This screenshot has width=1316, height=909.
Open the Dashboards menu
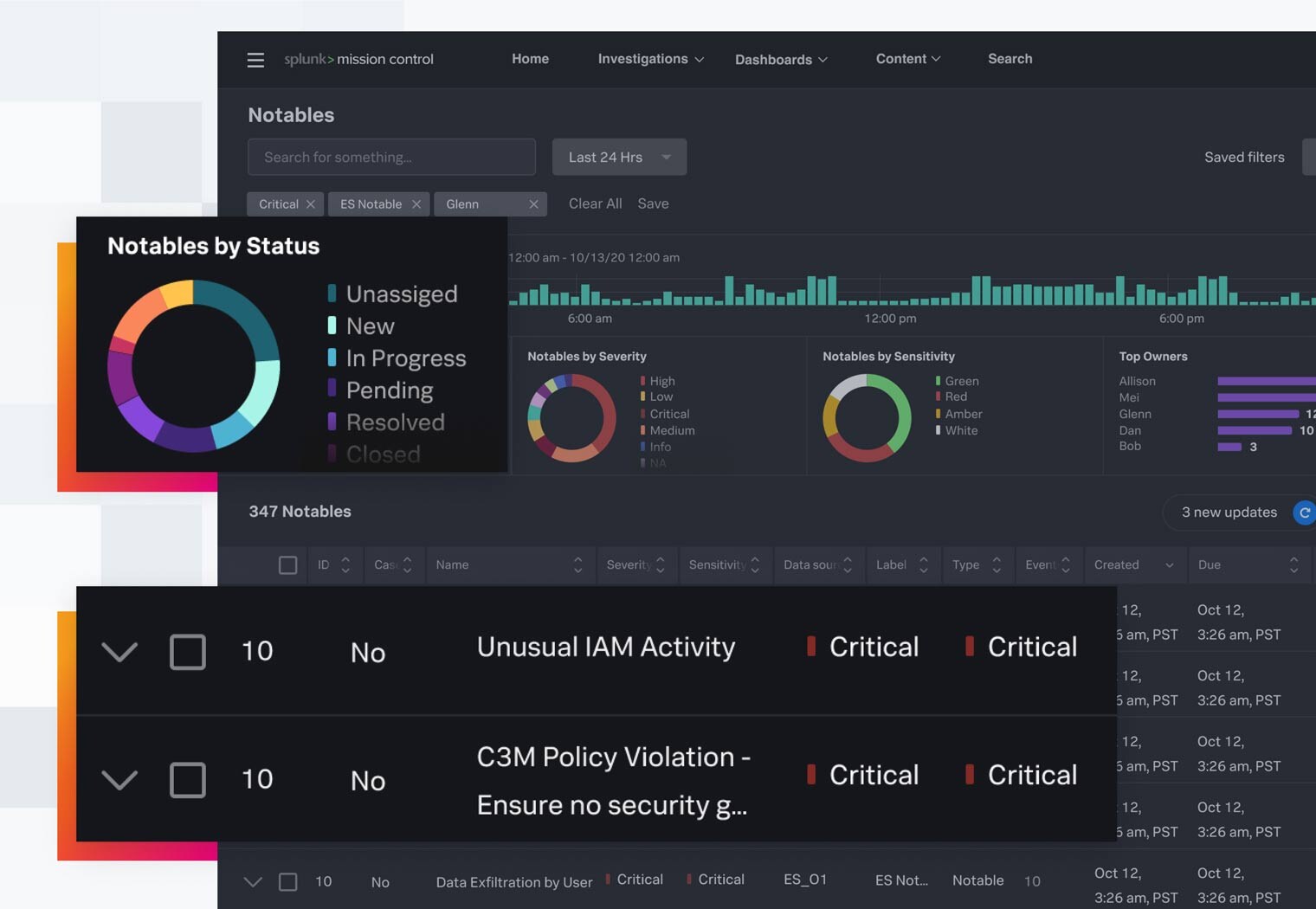coord(781,60)
